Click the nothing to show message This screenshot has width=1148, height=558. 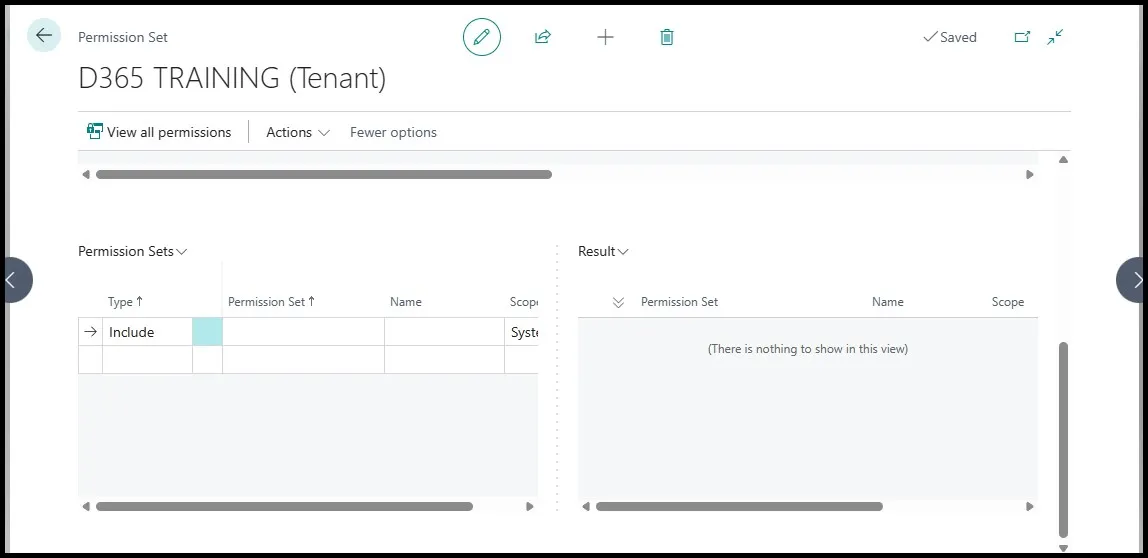tap(808, 349)
